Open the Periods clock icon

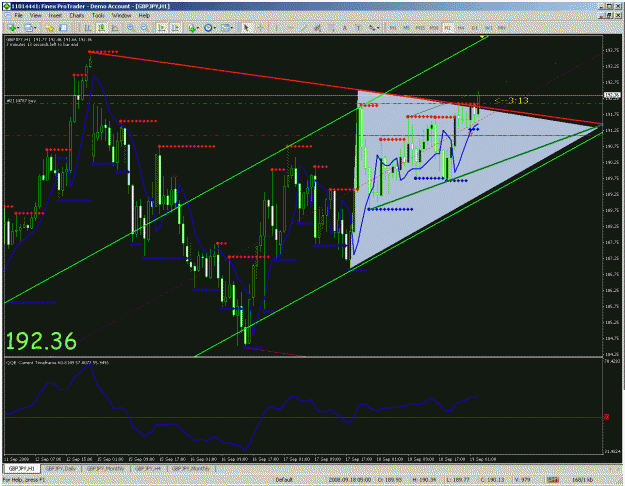pyautogui.click(x=208, y=28)
